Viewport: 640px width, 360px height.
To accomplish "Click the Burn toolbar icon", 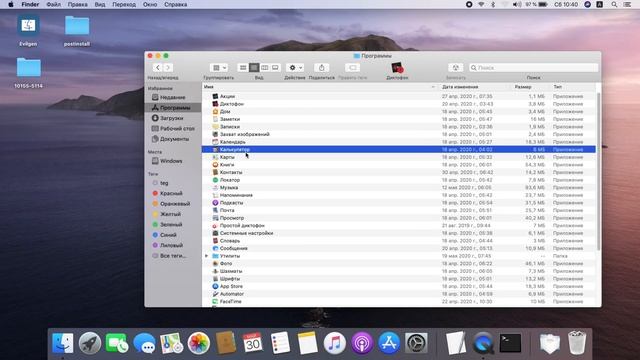I will pos(456,68).
